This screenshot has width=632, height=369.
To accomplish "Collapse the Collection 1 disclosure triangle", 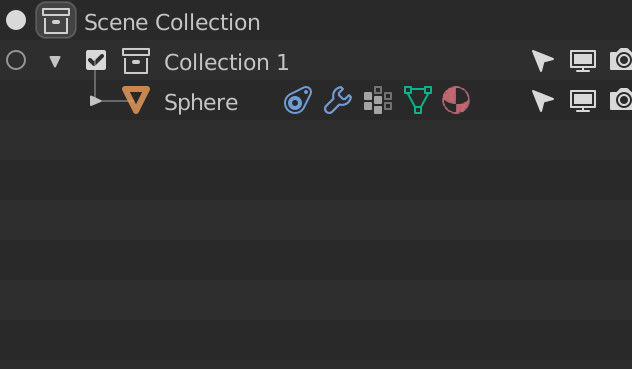I will pyautogui.click(x=55, y=62).
